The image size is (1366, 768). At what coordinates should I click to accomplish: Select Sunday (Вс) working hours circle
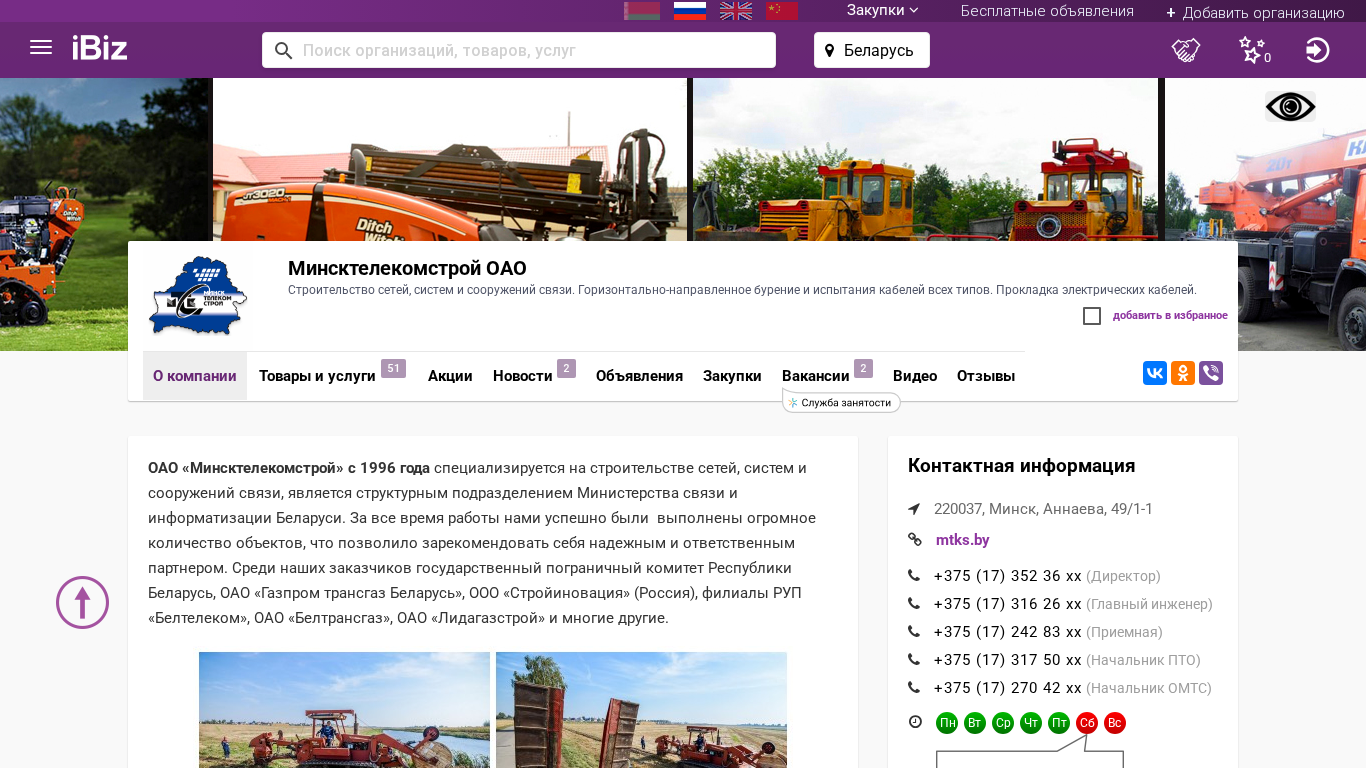tap(1115, 723)
